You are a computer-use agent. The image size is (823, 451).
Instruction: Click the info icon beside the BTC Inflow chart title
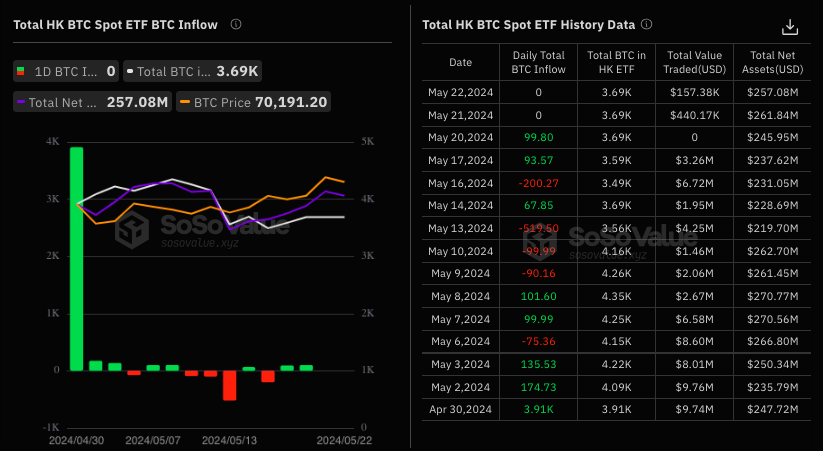point(235,24)
